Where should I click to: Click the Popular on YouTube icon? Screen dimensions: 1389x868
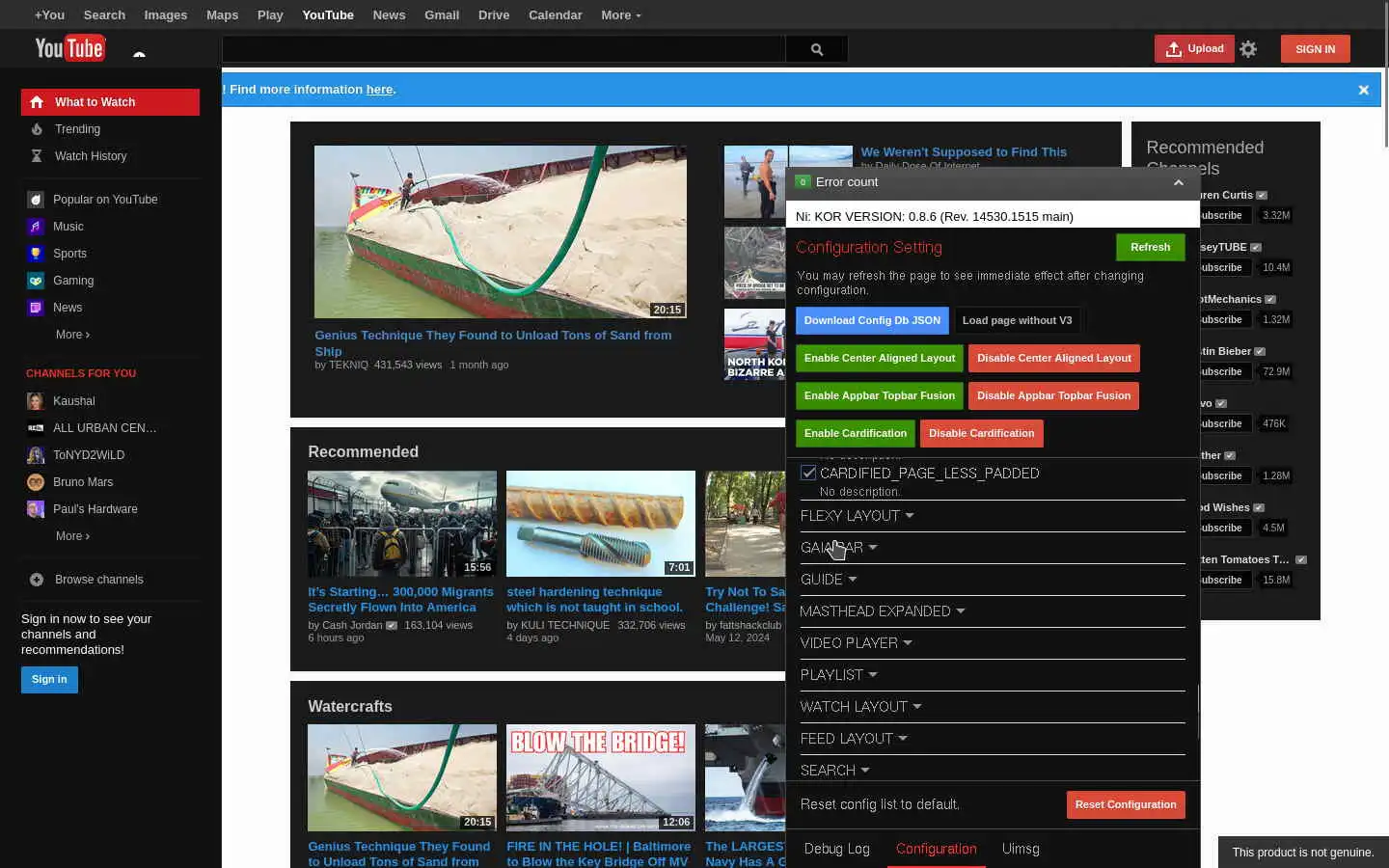pyautogui.click(x=36, y=200)
